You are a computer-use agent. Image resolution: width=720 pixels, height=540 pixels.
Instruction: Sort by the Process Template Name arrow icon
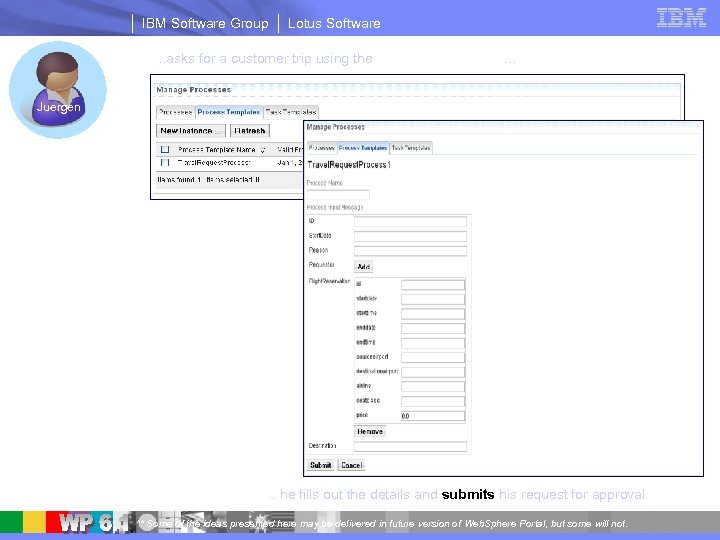(x=263, y=150)
